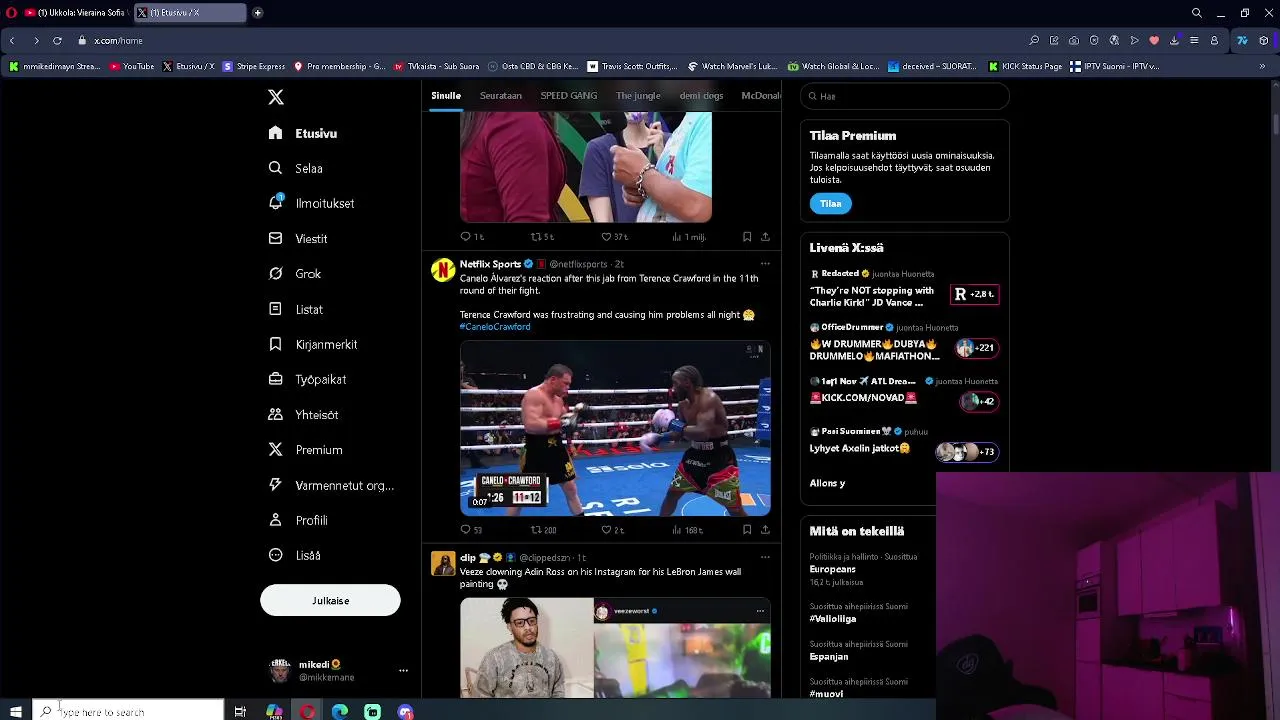Open Profiili profile page
This screenshot has height=720, width=1280.
[298, 520]
